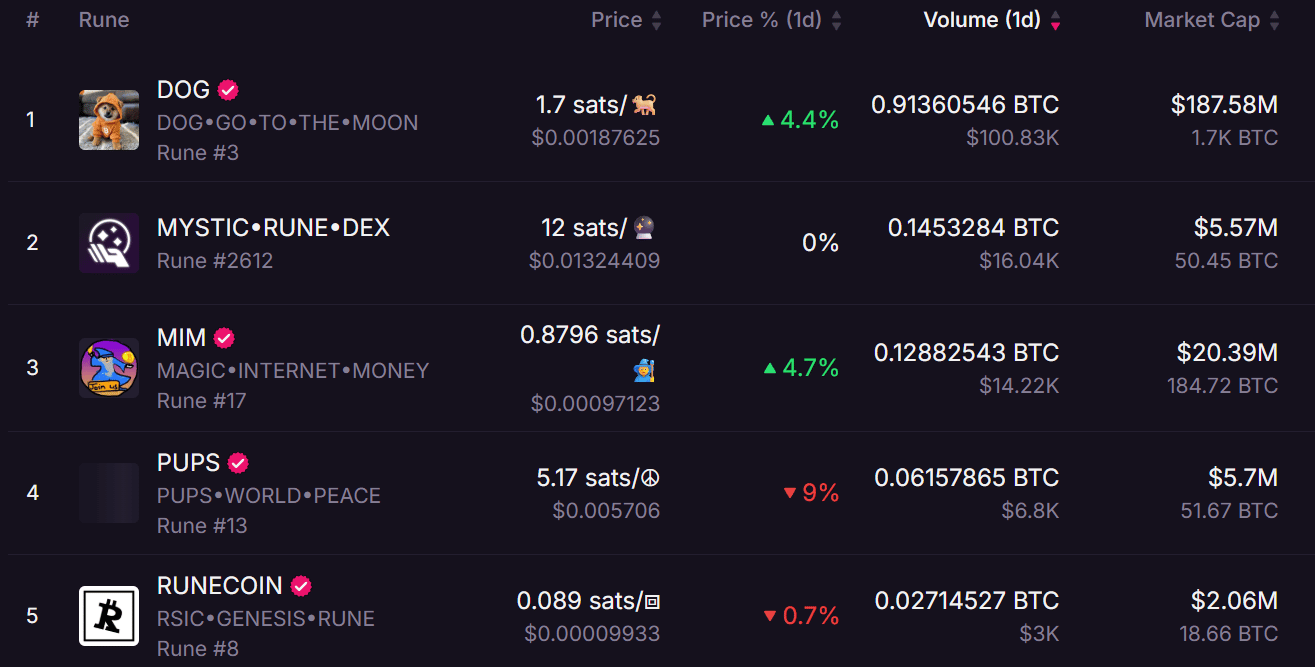Open the MYSTIC•RUNE•DEX rune page
Image resolution: width=1315 pixels, height=667 pixels.
[273, 228]
